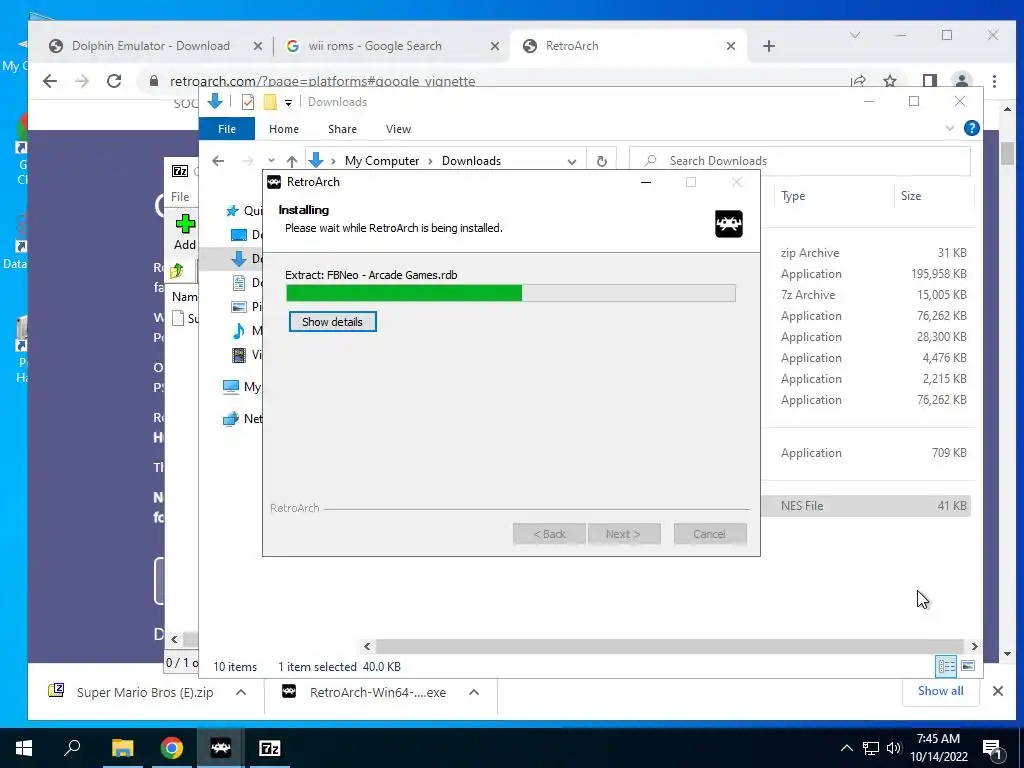The width and height of the screenshot is (1024, 768).
Task: Bookmark this page with the star icon
Action: [x=889, y=81]
